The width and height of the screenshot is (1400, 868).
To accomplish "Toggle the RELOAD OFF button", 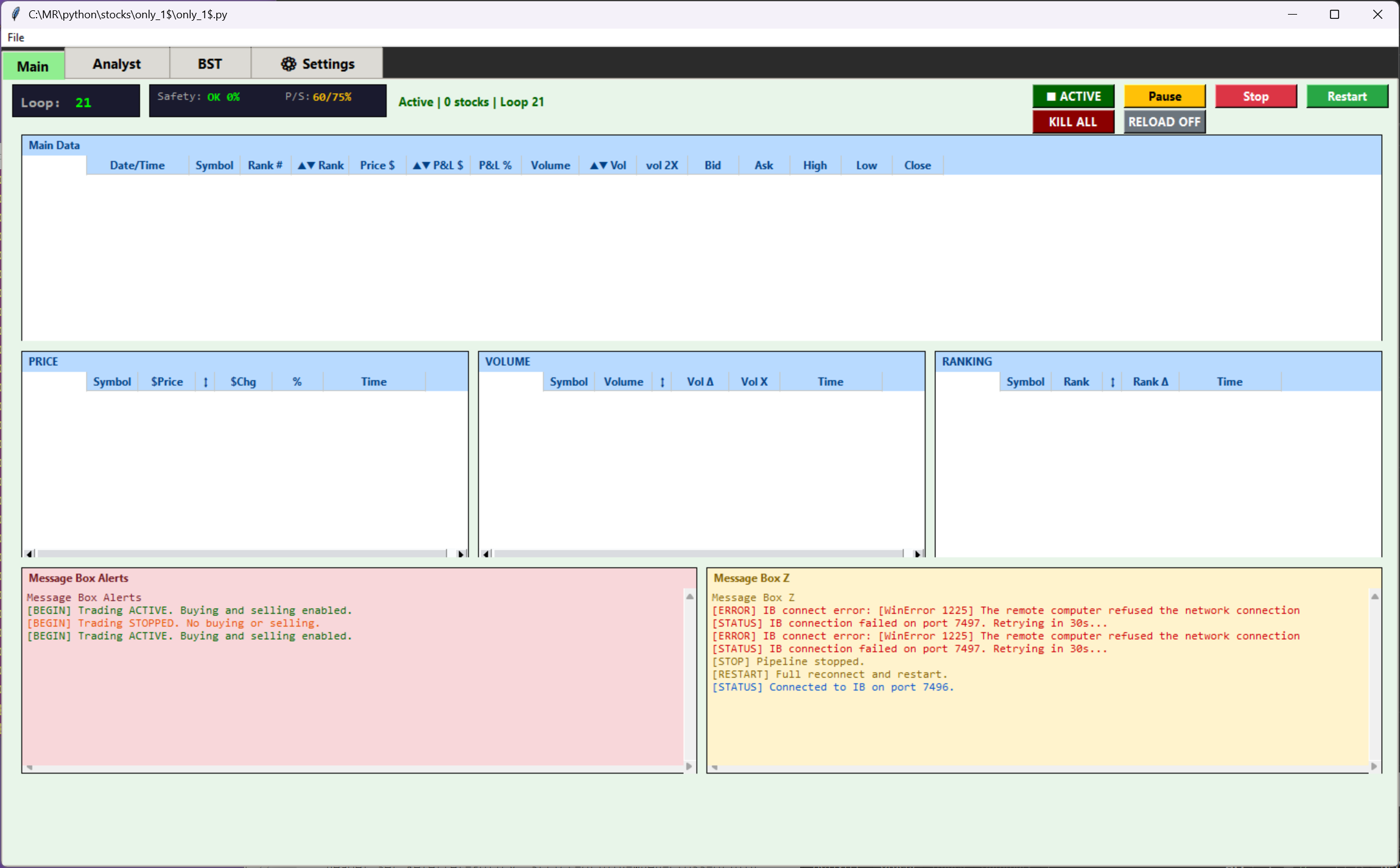I will 1164,122.
